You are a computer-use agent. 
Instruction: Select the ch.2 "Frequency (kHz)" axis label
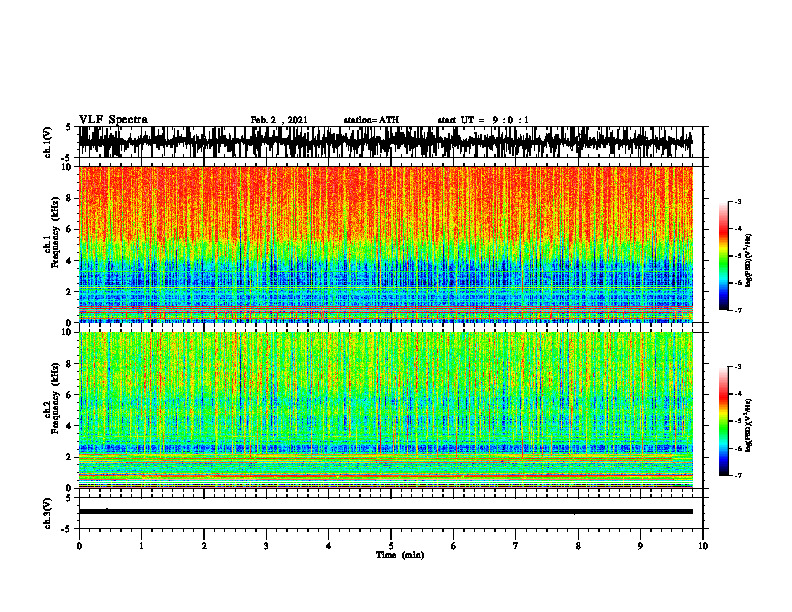55,398
